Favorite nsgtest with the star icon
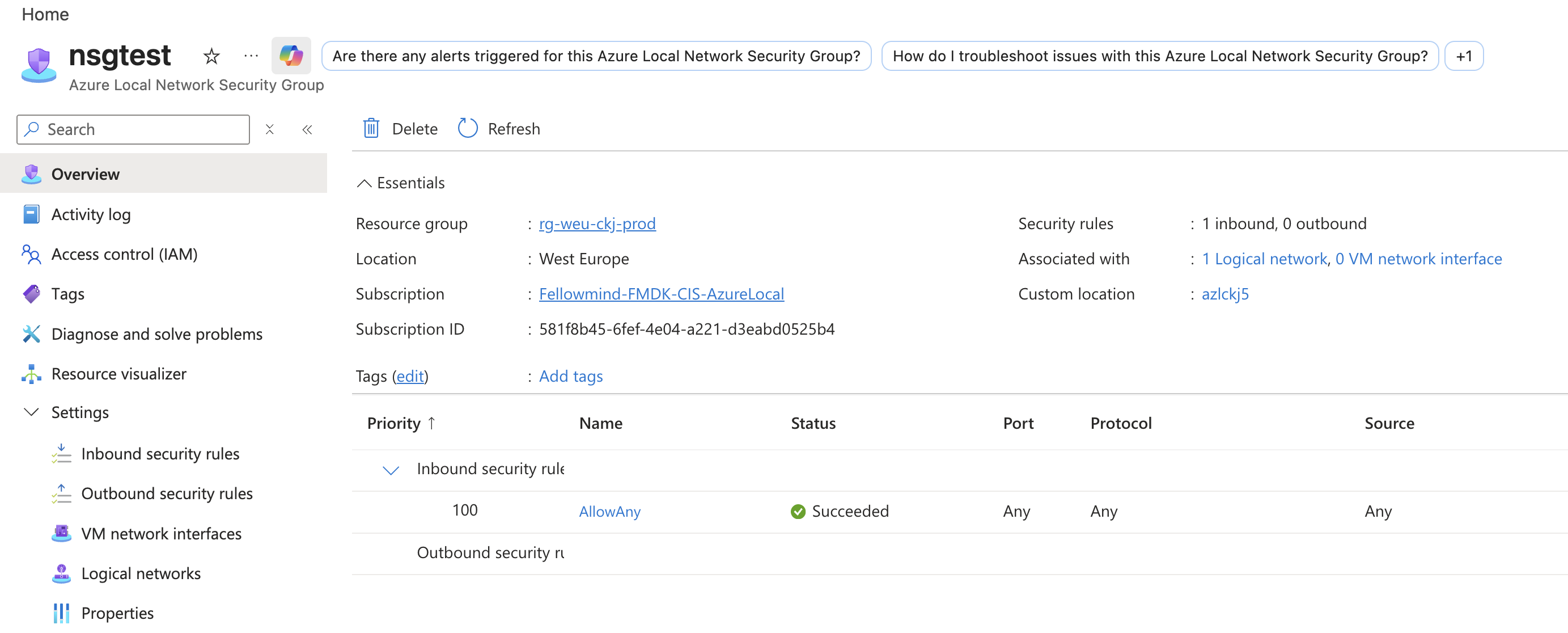1568x633 pixels. click(211, 56)
